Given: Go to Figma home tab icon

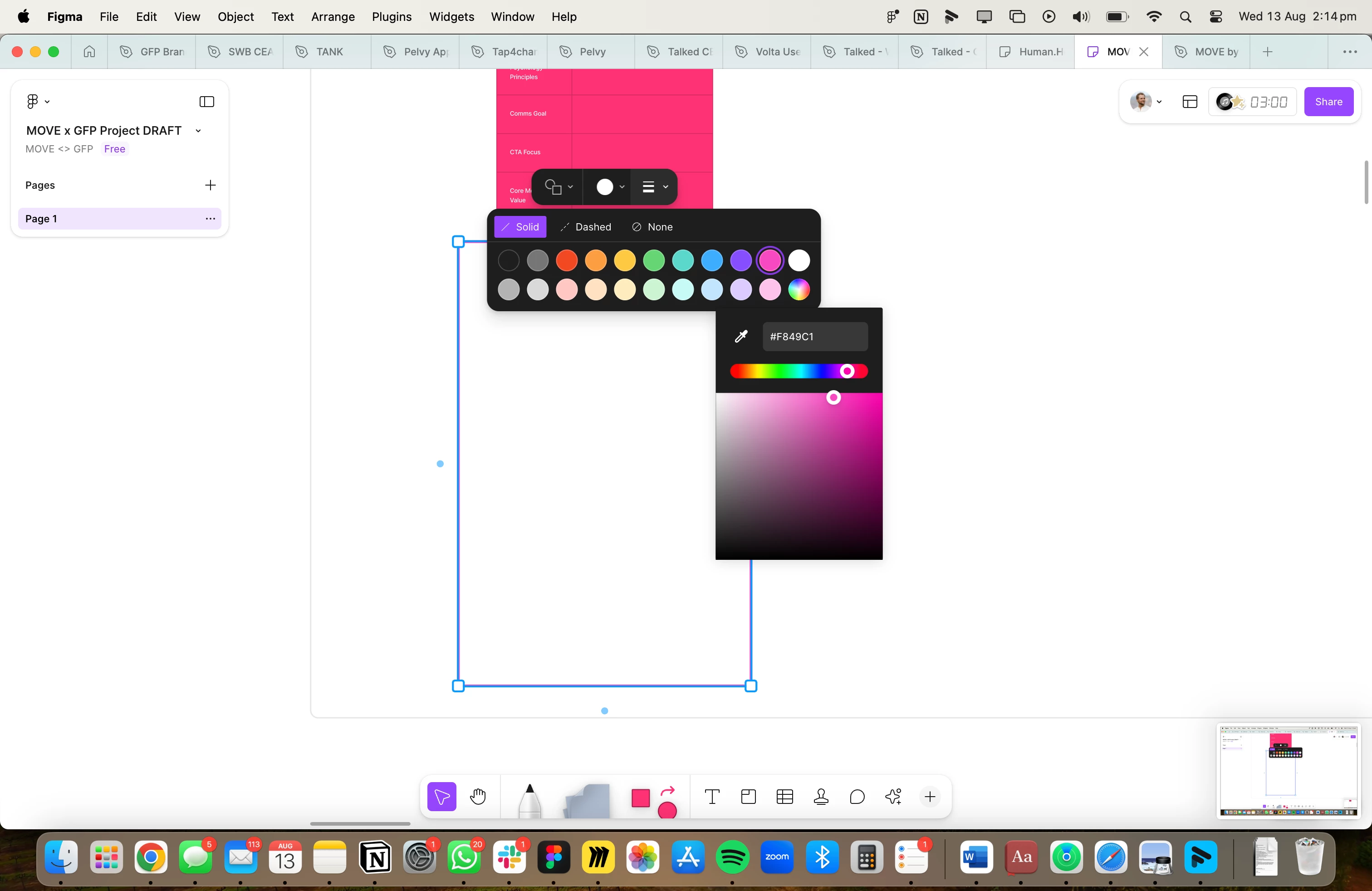Looking at the screenshot, I should point(89,51).
